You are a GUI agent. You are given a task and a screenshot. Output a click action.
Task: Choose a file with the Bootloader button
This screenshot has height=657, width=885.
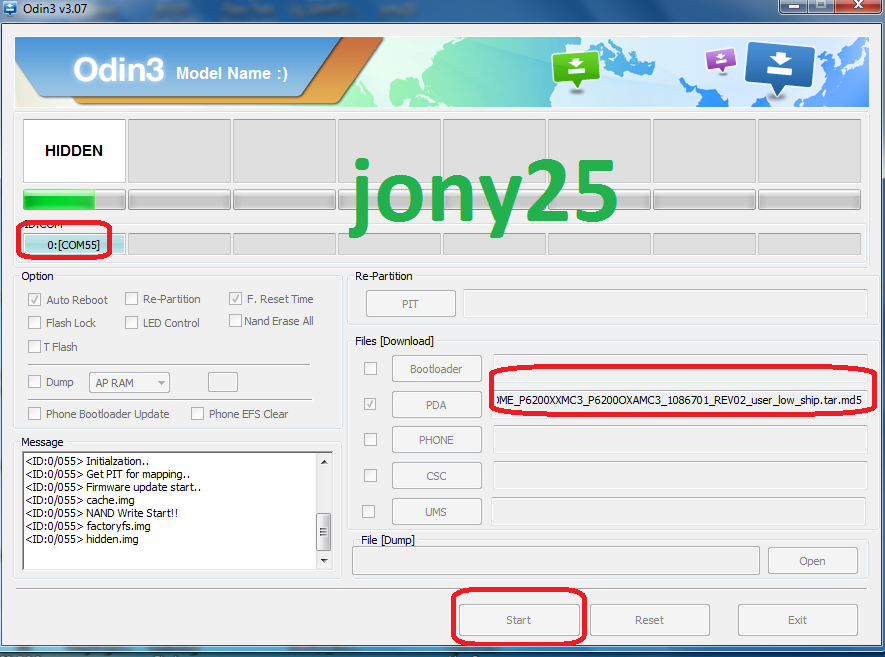point(436,369)
